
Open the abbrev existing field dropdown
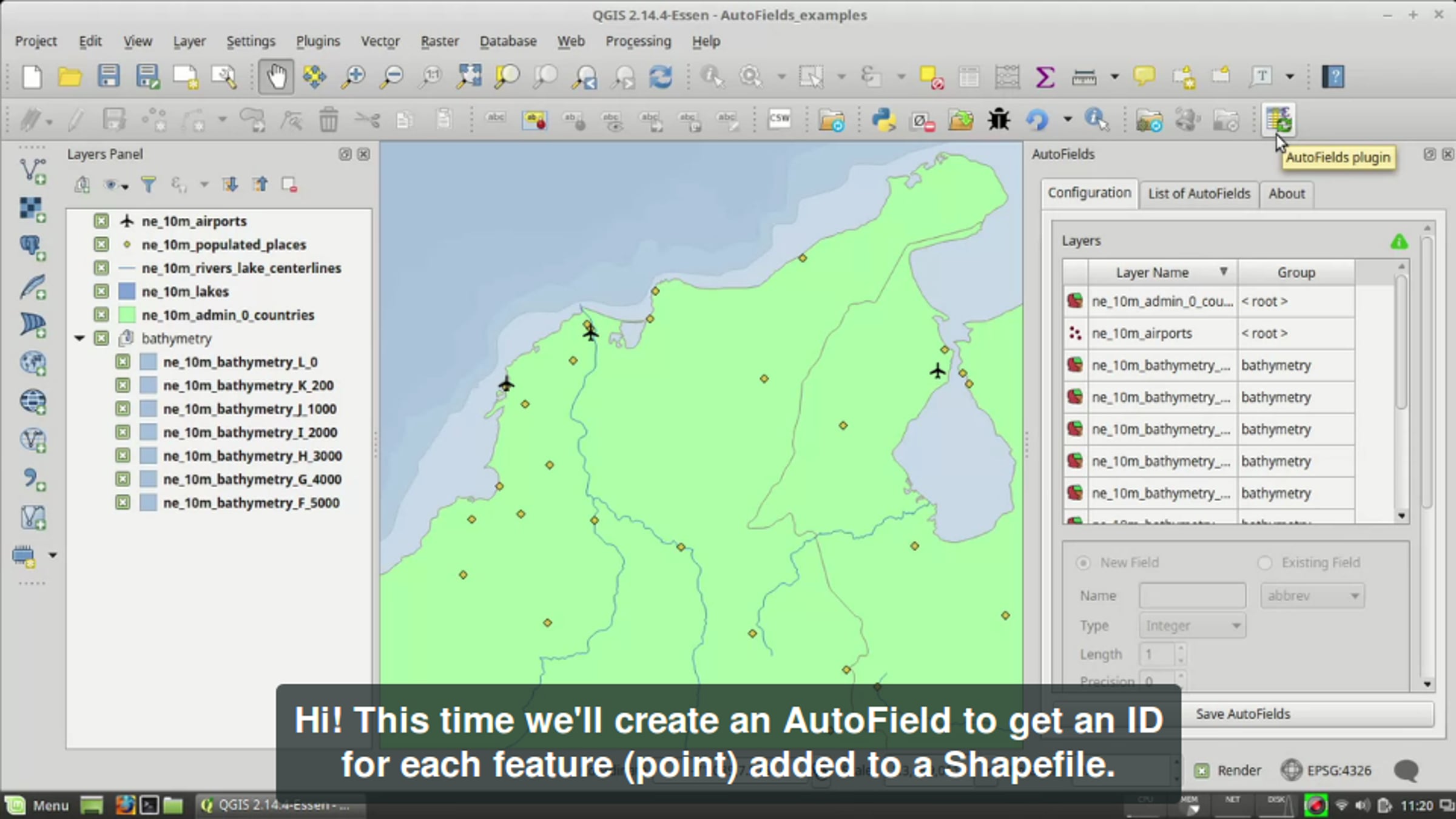pos(1312,596)
